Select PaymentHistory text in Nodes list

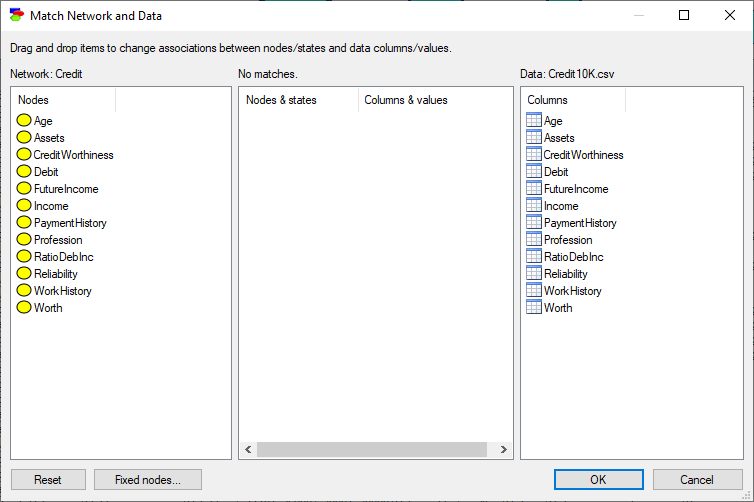(70, 223)
